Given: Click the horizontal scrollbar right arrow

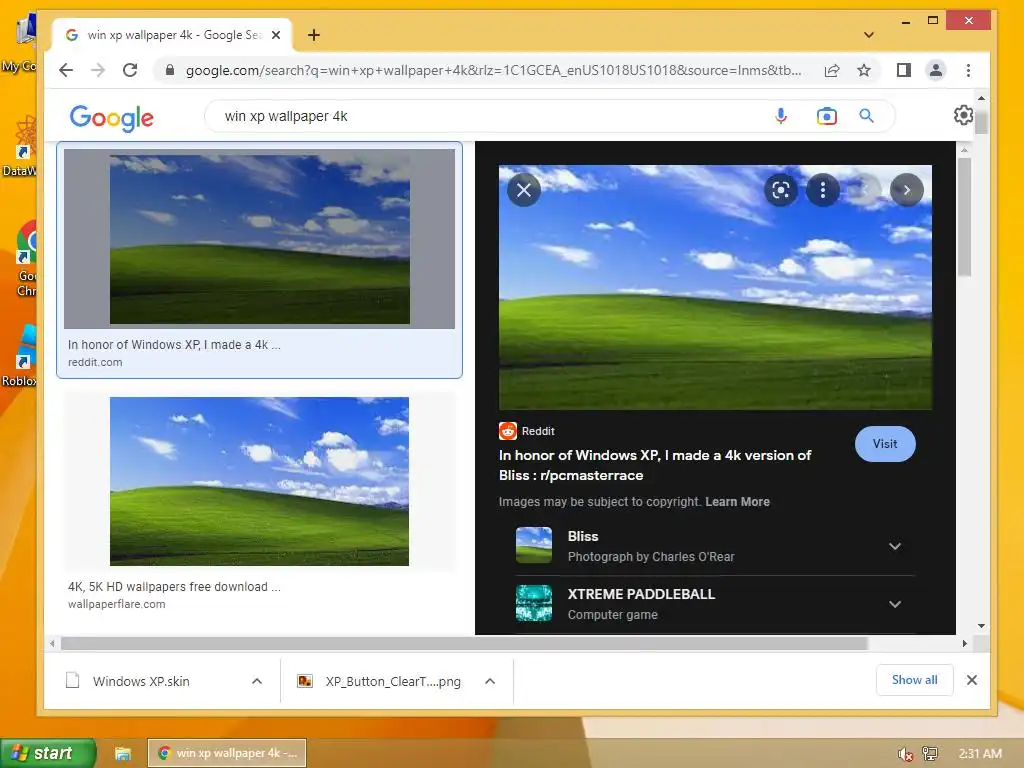Looking at the screenshot, I should (x=965, y=643).
